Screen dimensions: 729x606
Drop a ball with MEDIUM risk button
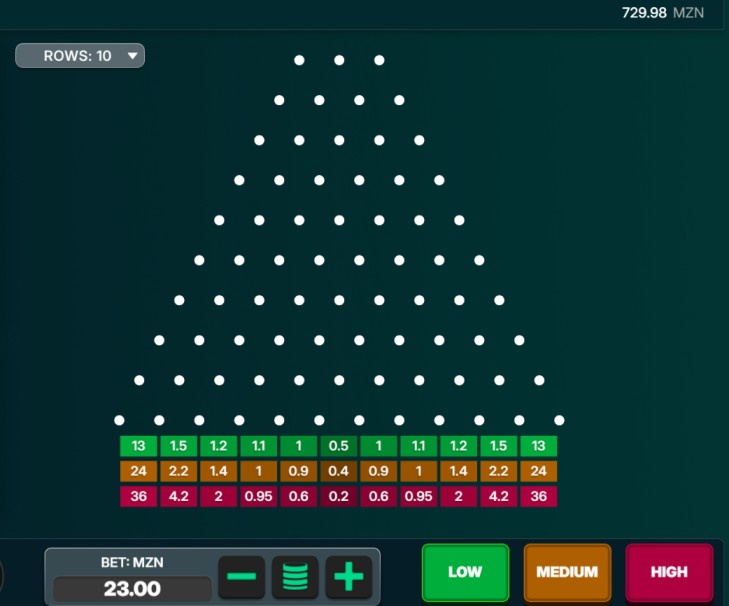[x=567, y=572]
